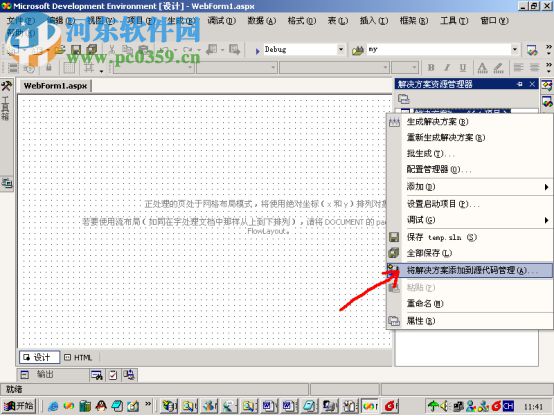Click the Start Debug play arrow icon
The width and height of the screenshot is (554, 416).
258,51
